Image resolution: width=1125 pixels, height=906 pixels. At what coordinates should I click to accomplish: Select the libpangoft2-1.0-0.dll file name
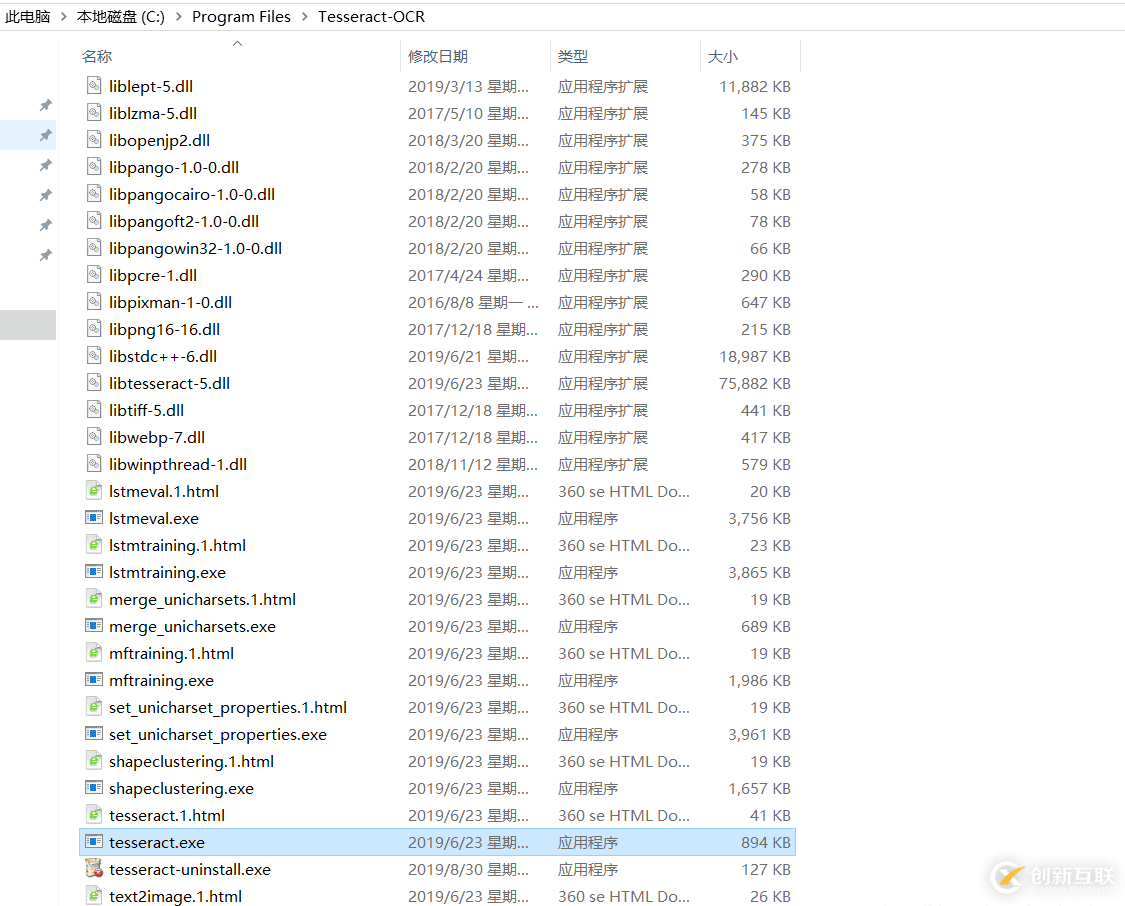[x=184, y=222]
